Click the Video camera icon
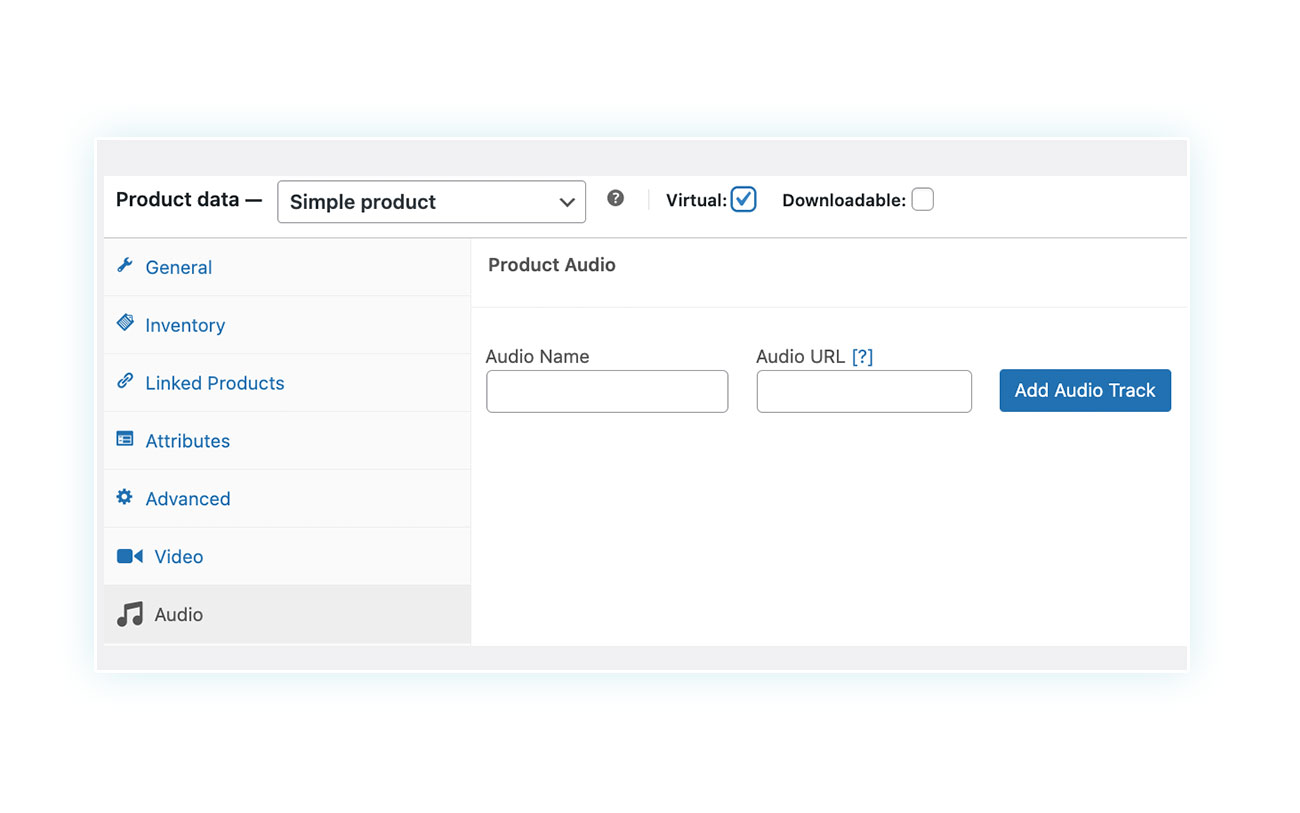Screen dimensions: 1300x813 (x=130, y=556)
